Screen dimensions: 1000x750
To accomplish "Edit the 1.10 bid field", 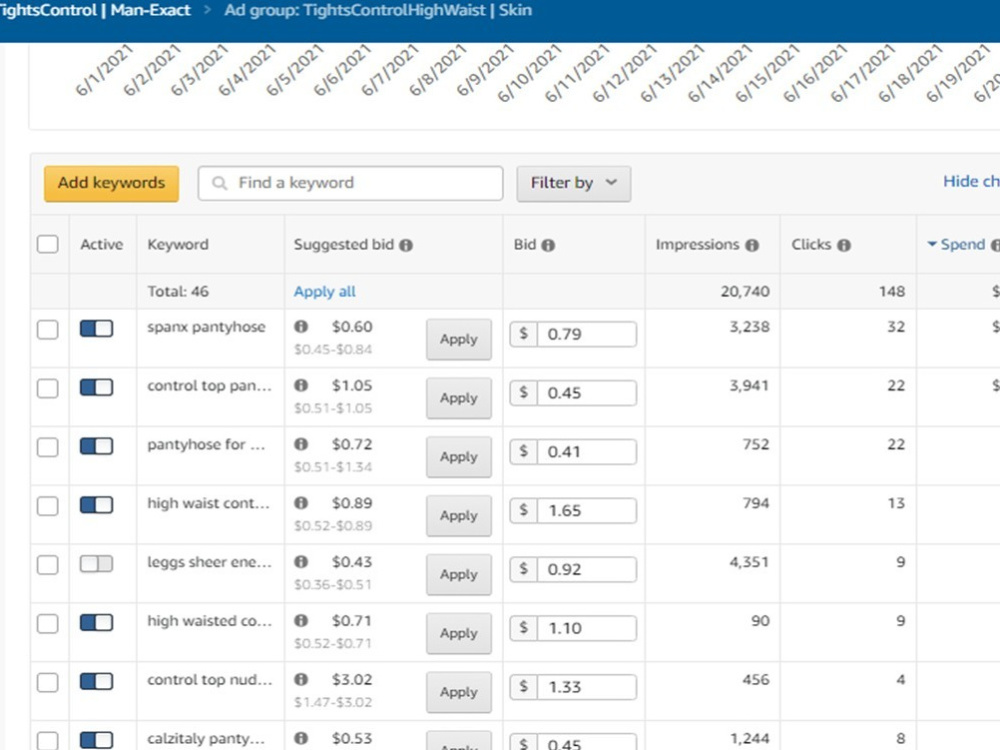I will coord(586,628).
